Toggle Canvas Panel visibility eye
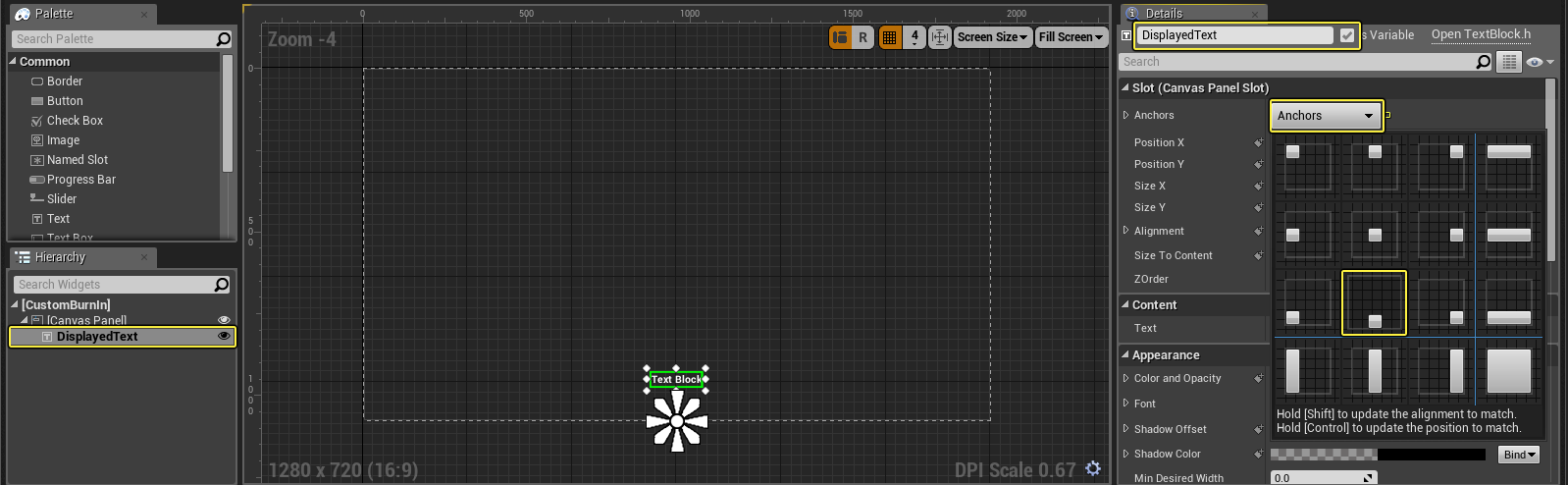Viewport: 1568px width, 485px height. (x=224, y=320)
